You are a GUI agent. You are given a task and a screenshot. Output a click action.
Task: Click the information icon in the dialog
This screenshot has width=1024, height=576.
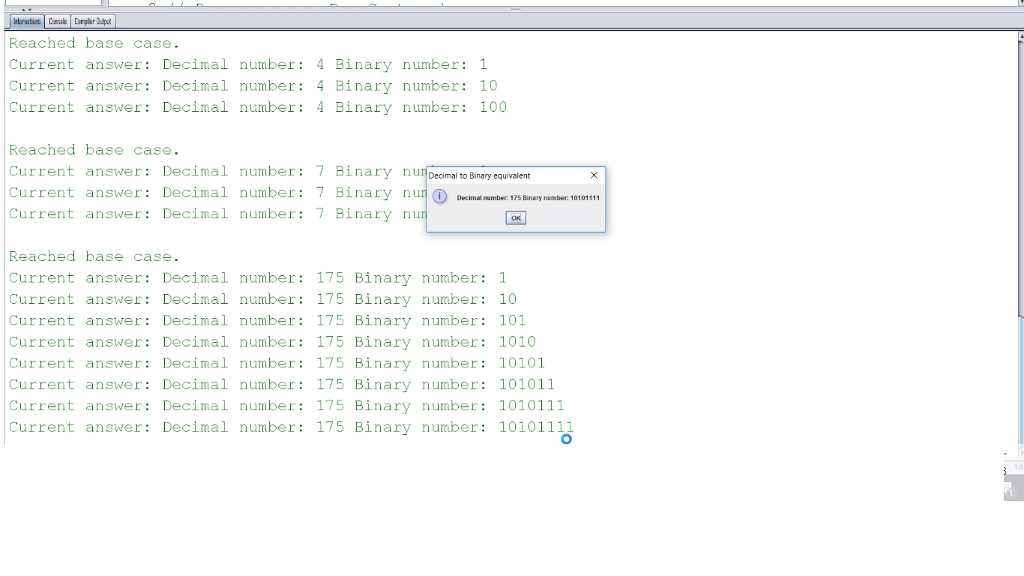click(440, 197)
